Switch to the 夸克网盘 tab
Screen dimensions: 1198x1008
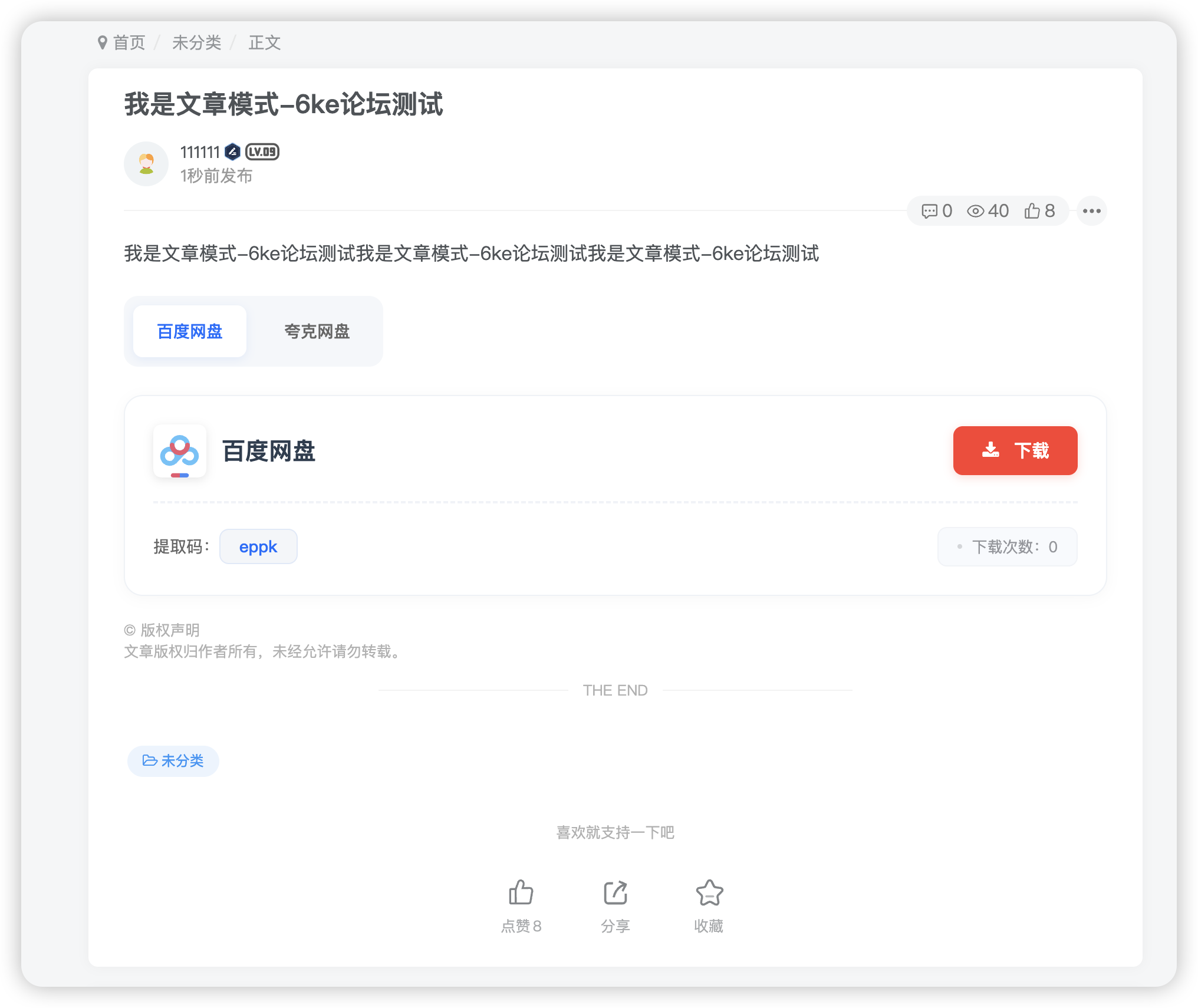pos(317,331)
